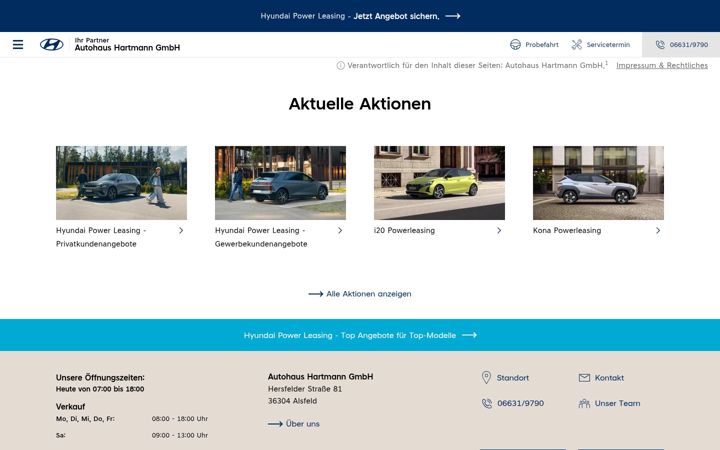720x450 pixels.
Task: Click the Aktuelle Aktionen heading
Action: click(360, 104)
